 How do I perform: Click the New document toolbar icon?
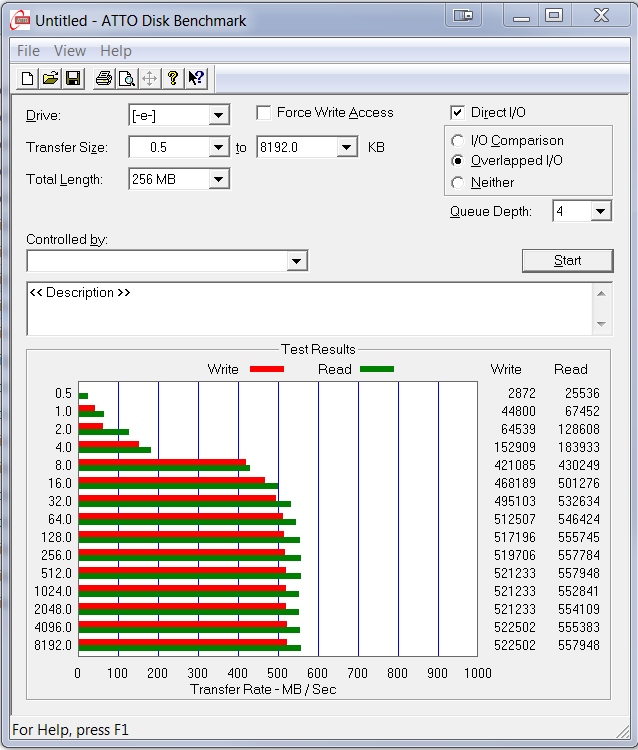coord(28,78)
